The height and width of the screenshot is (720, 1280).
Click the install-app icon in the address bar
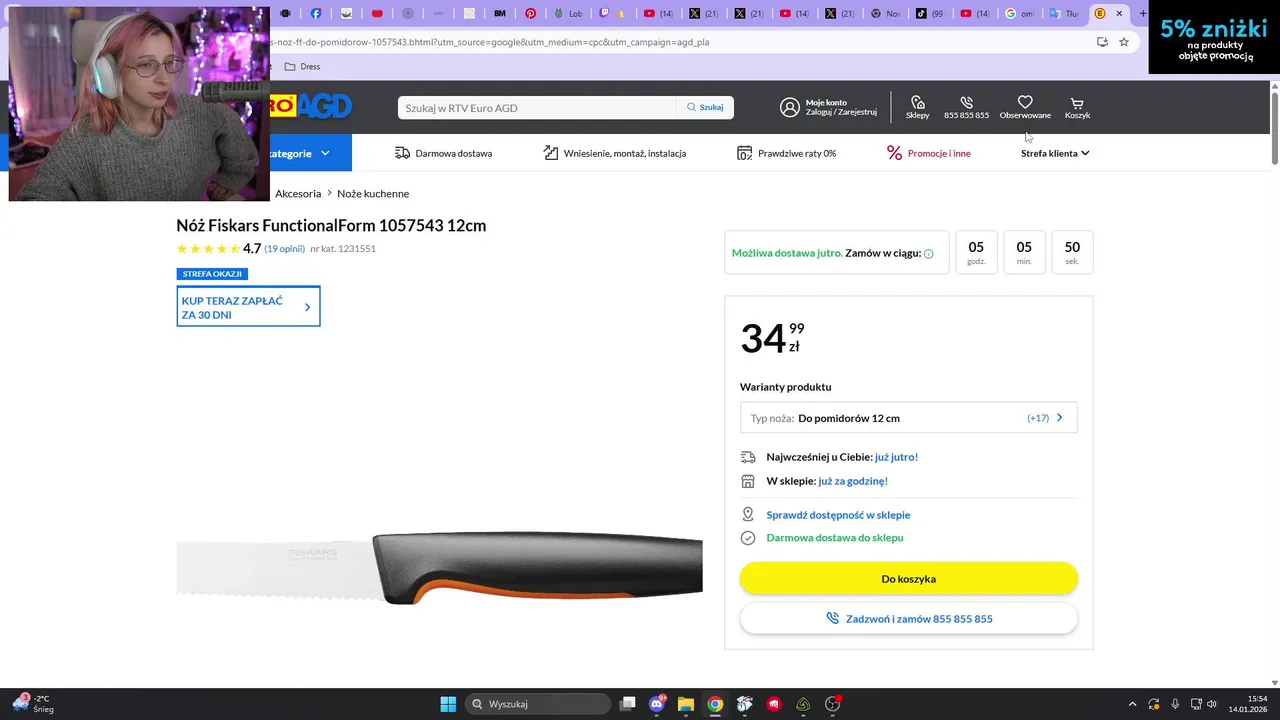(1102, 42)
